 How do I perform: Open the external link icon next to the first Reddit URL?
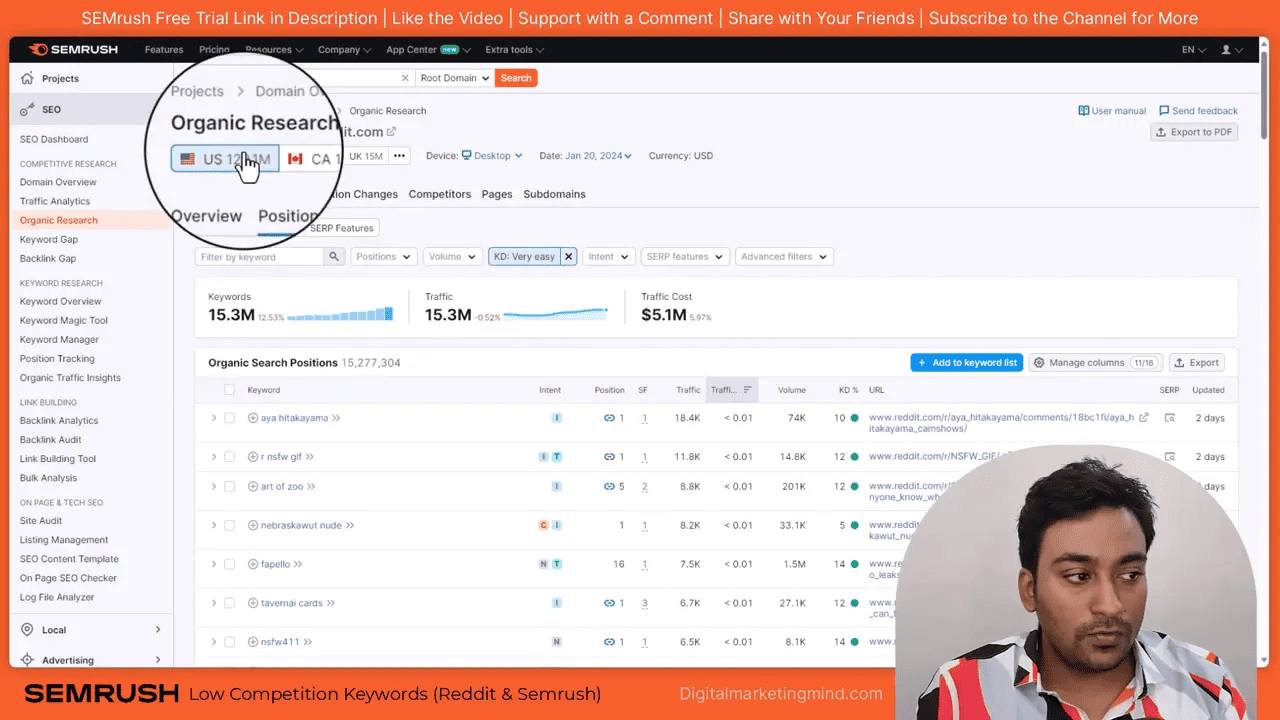(x=1143, y=417)
